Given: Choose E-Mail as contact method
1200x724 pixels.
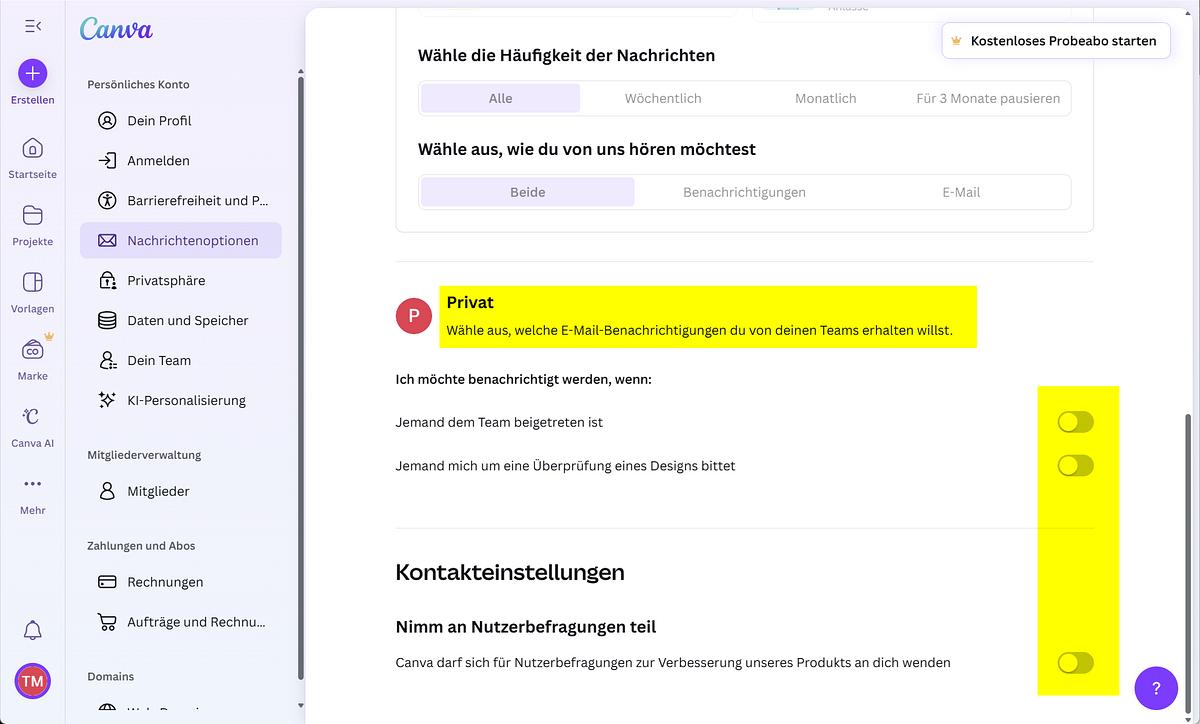Looking at the screenshot, I should click(960, 192).
